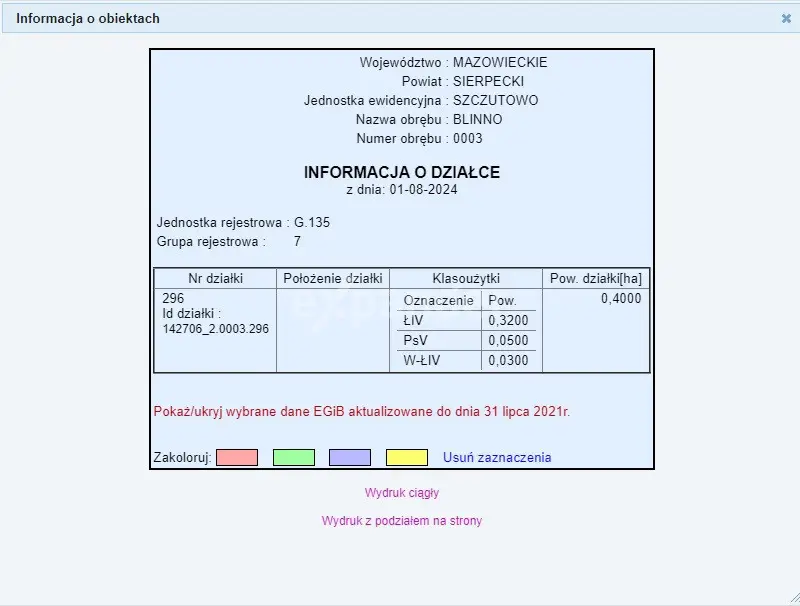Select the yellow highlight color swatch
Image resolution: width=800 pixels, height=606 pixels.
407,457
